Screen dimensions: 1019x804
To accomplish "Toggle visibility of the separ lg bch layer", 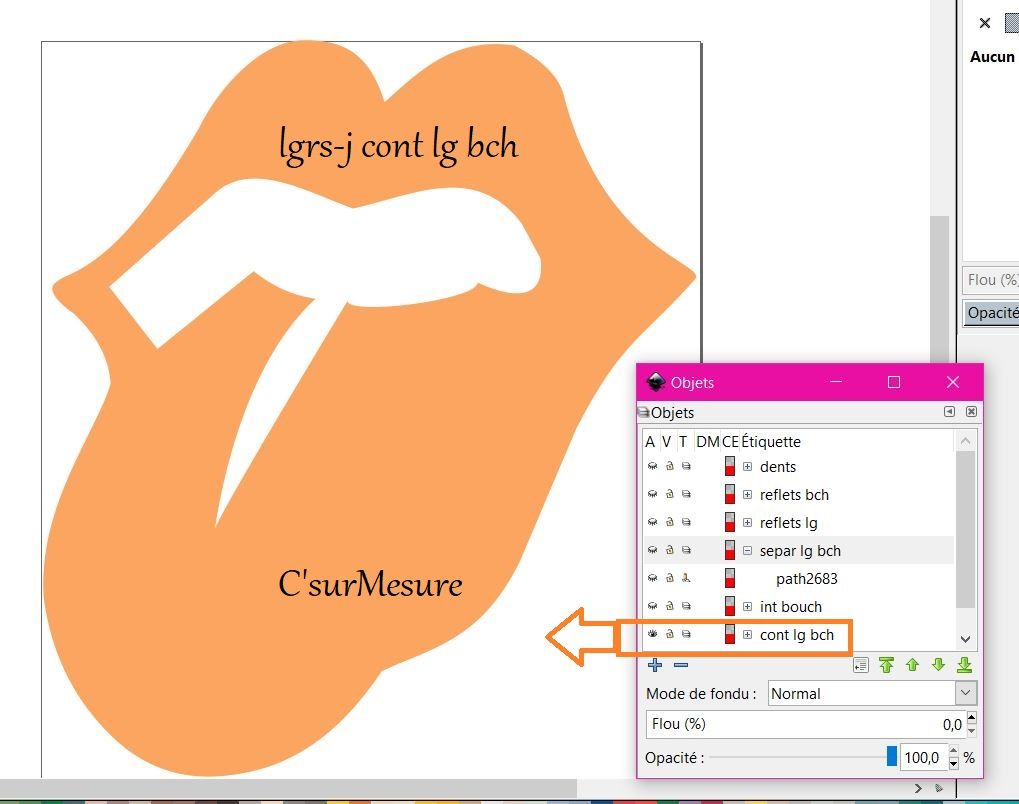I will 652,550.
